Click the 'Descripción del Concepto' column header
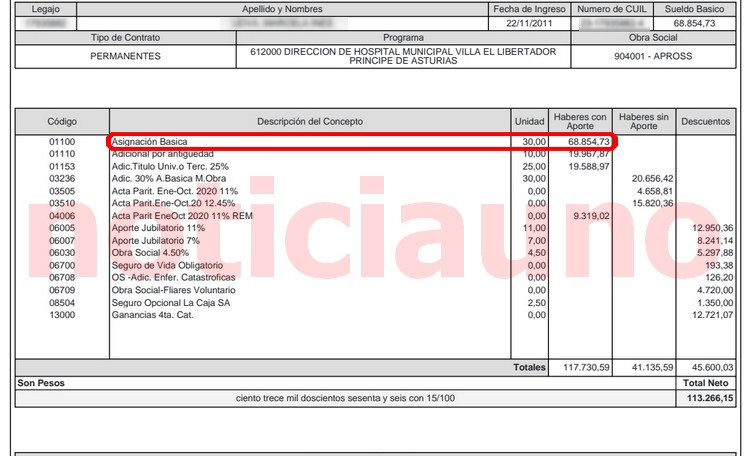Screen dimensions: 750x456 coord(310,122)
